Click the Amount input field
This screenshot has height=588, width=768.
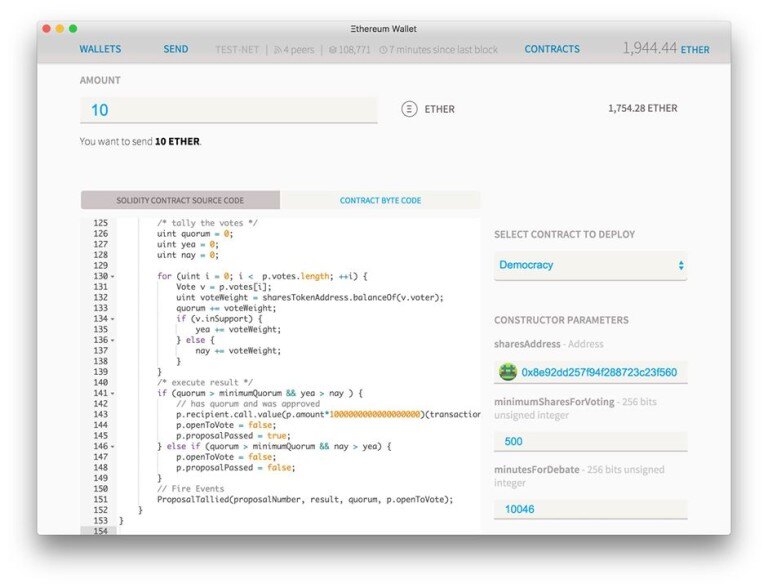(228, 110)
